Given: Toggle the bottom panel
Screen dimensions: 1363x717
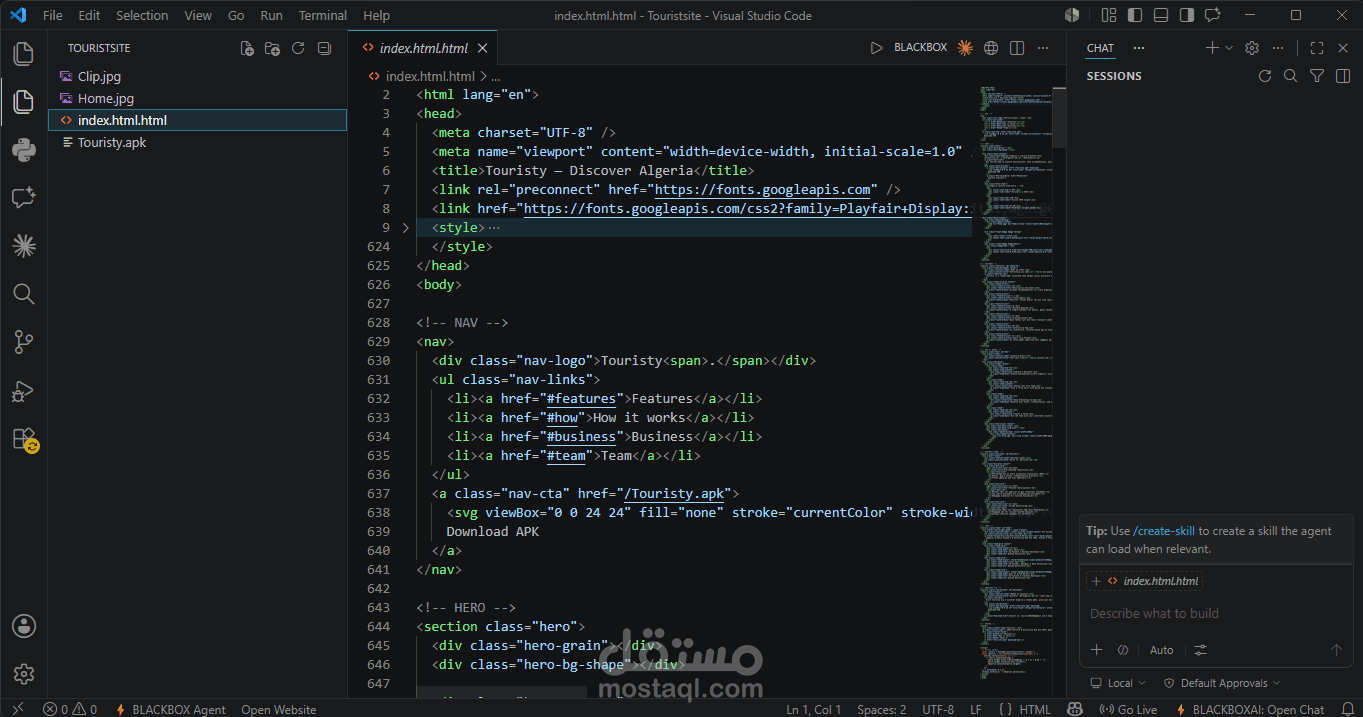Looking at the screenshot, I should pyautogui.click(x=1161, y=15).
